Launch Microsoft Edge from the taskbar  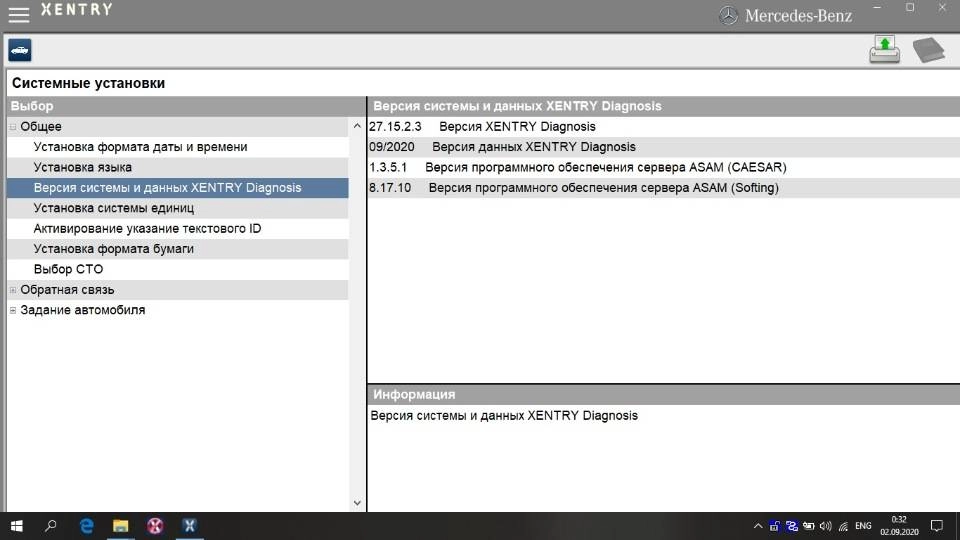[86, 526]
